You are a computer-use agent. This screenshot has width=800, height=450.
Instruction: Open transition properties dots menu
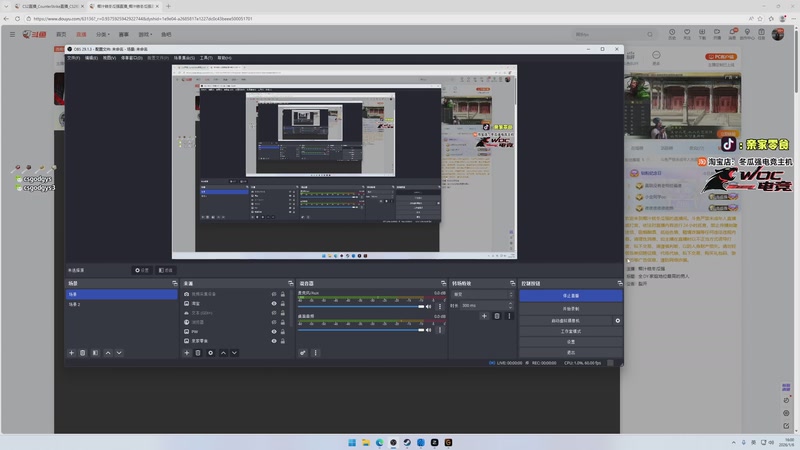click(x=509, y=316)
